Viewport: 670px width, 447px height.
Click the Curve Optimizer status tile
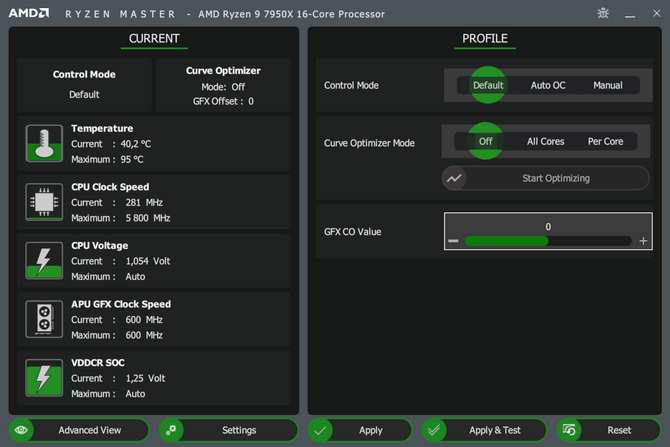tap(223, 85)
